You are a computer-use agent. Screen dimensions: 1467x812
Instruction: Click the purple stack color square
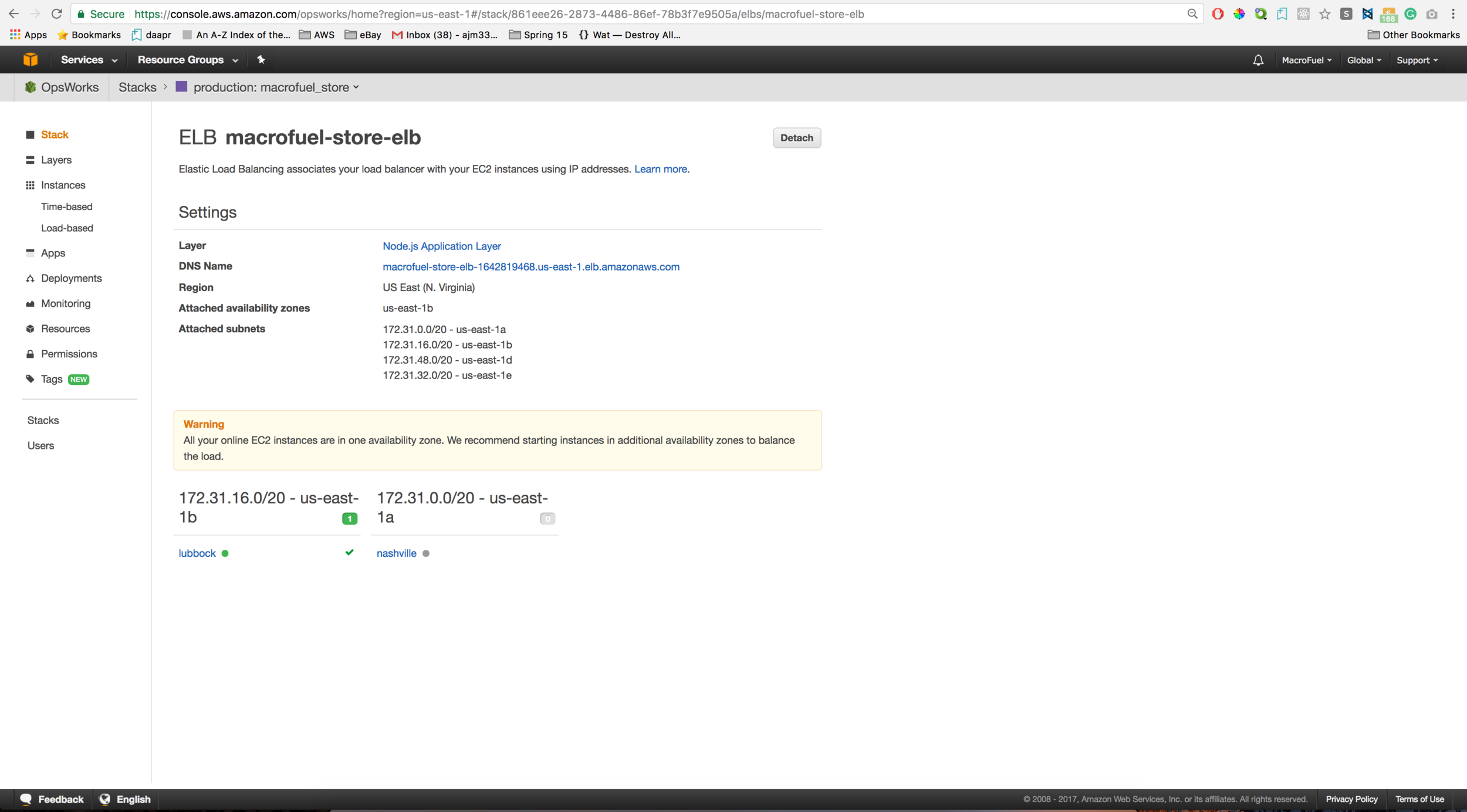click(x=181, y=87)
